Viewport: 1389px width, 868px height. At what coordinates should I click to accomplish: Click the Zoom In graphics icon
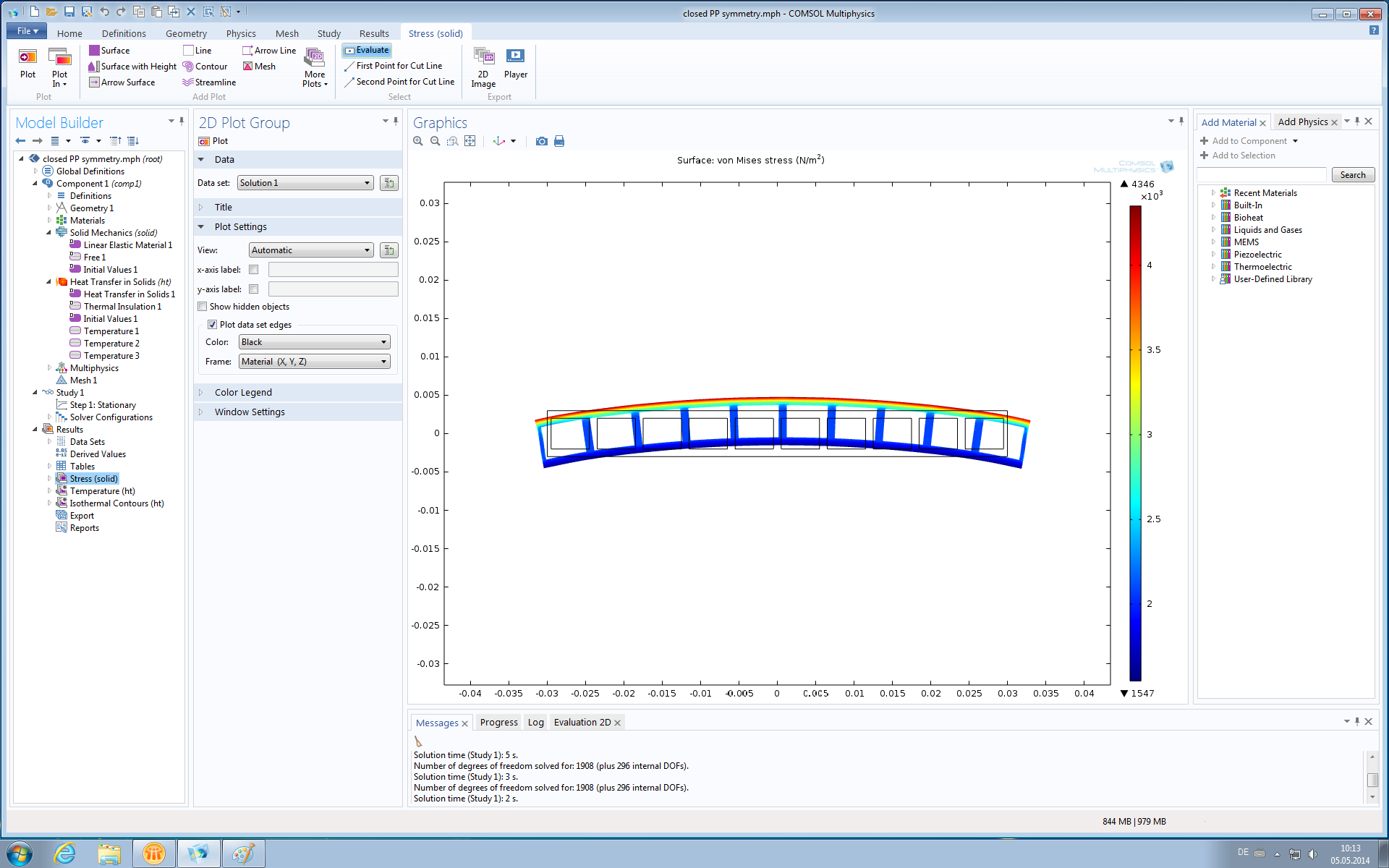[418, 141]
